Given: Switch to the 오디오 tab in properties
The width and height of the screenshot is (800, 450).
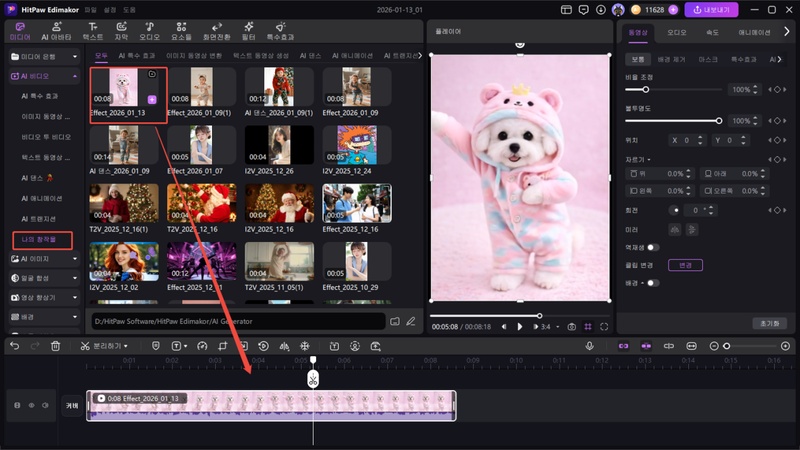Looking at the screenshot, I should pos(677,32).
